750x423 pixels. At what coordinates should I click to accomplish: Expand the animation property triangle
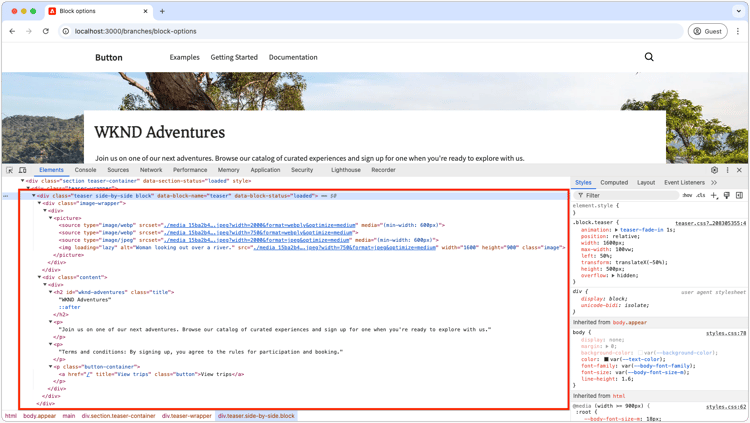pyautogui.click(x=616, y=230)
